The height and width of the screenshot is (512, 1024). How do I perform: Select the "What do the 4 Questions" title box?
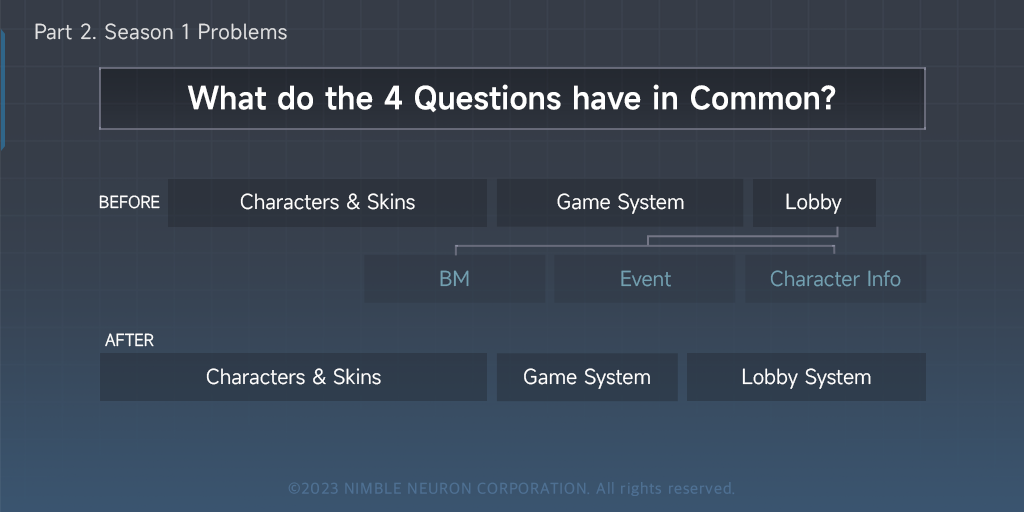coord(512,98)
